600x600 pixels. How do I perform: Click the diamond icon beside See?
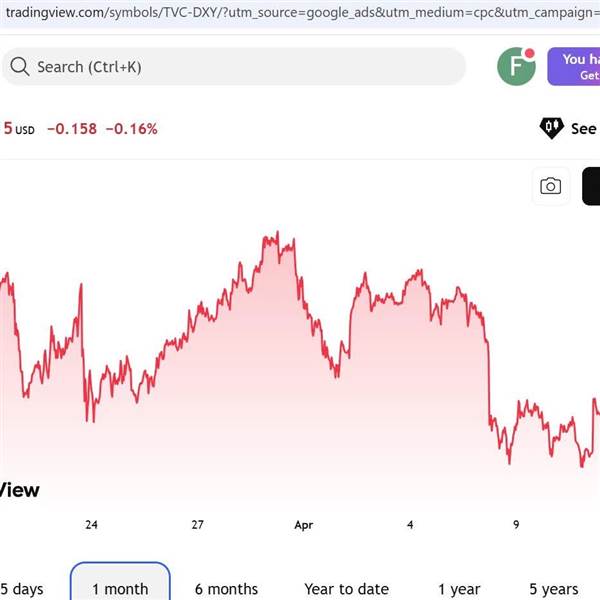pyautogui.click(x=551, y=128)
